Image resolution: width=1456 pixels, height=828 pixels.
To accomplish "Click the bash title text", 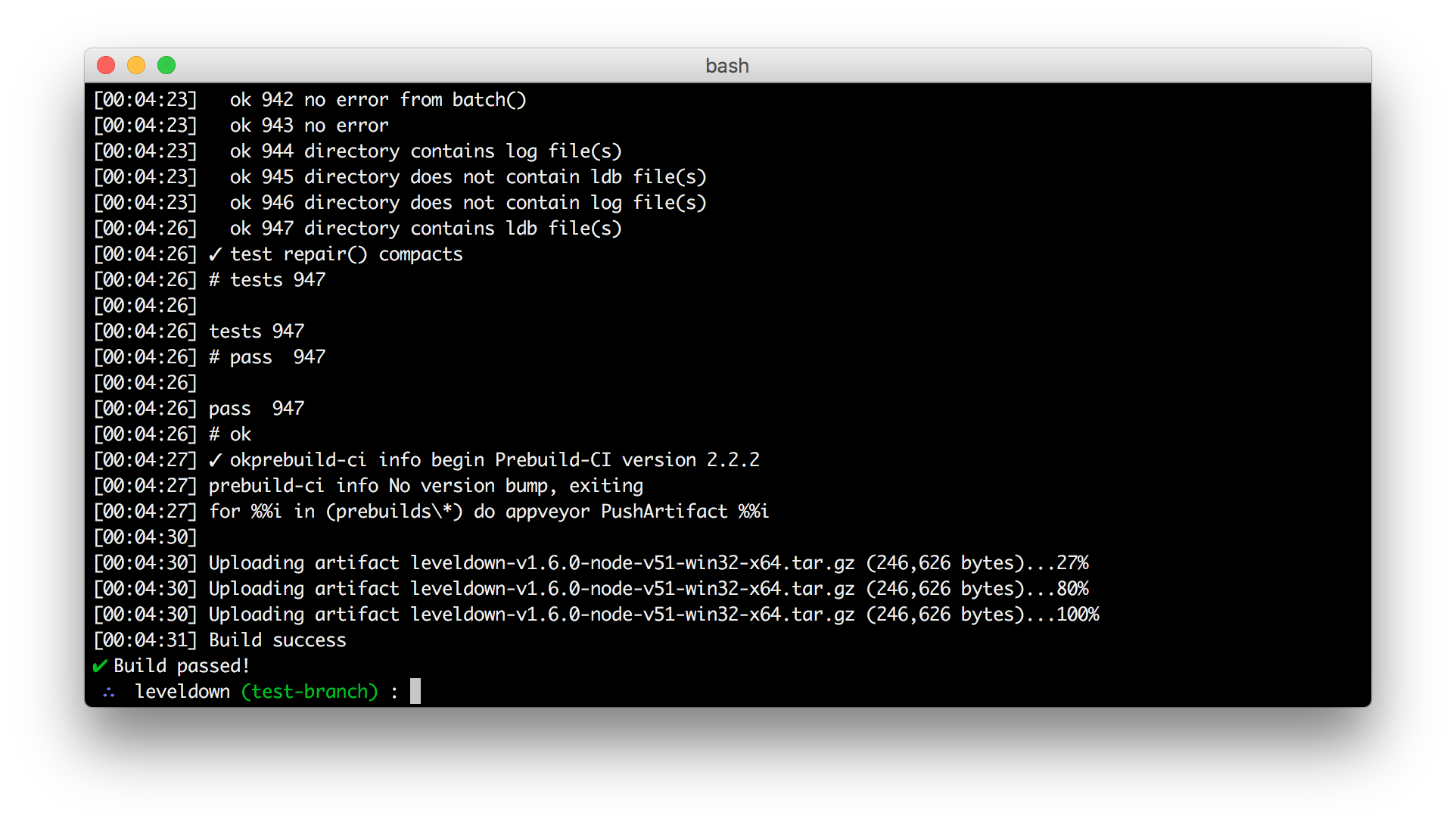I will pyautogui.click(x=726, y=66).
